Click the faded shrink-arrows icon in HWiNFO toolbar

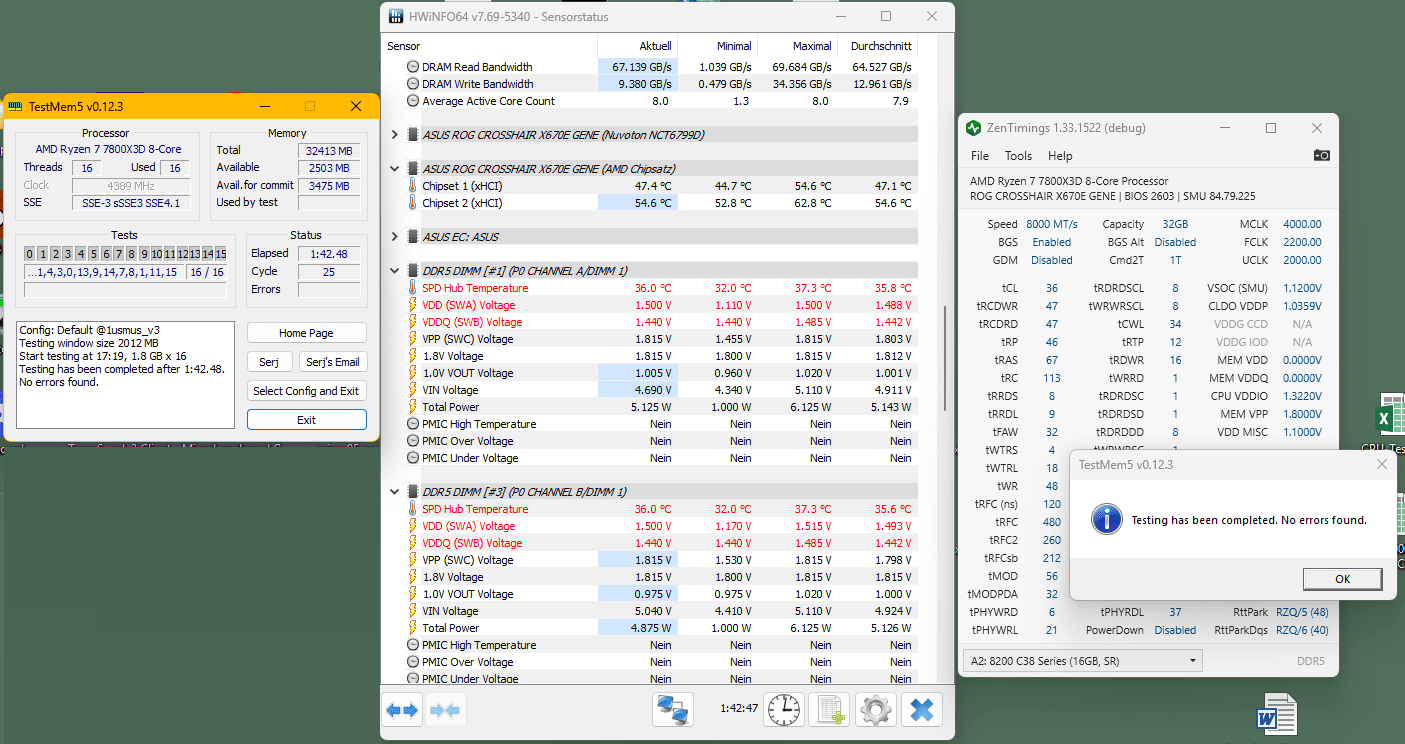point(445,710)
